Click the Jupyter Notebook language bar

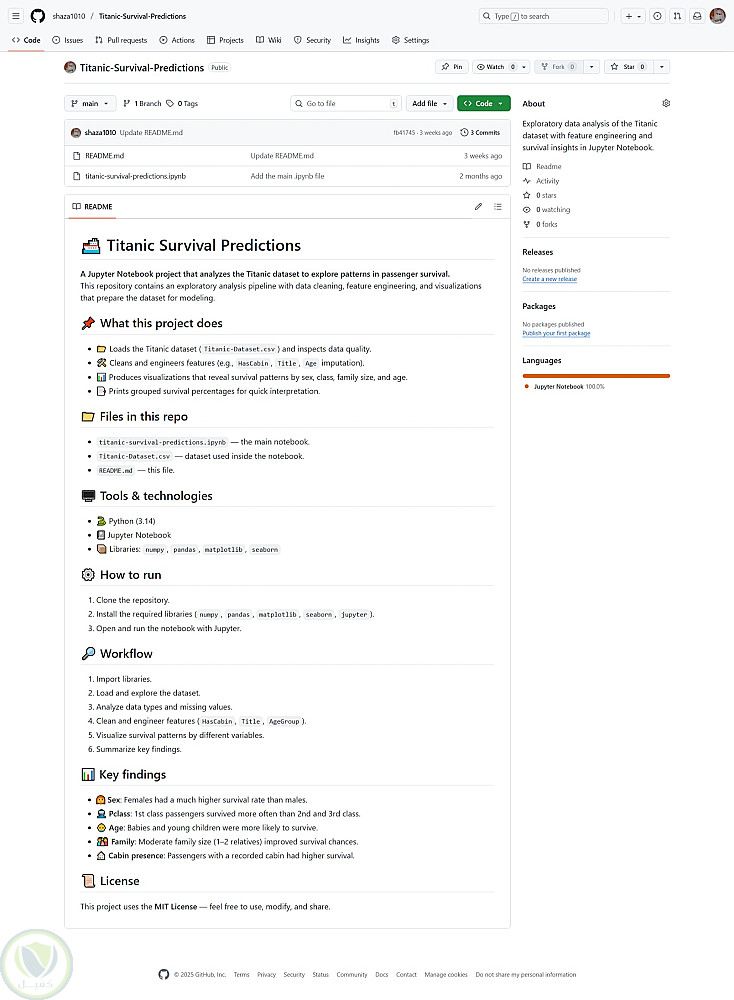tap(596, 376)
